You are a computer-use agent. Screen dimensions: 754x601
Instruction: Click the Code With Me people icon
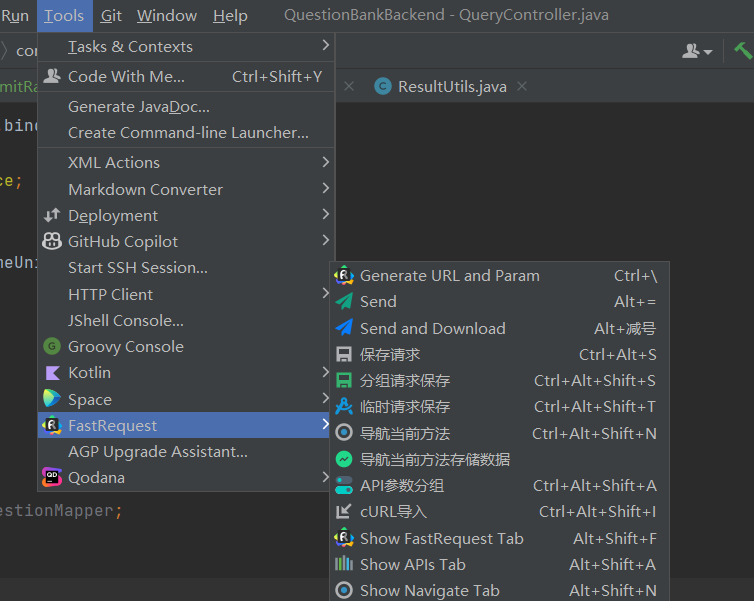[x=52, y=76]
